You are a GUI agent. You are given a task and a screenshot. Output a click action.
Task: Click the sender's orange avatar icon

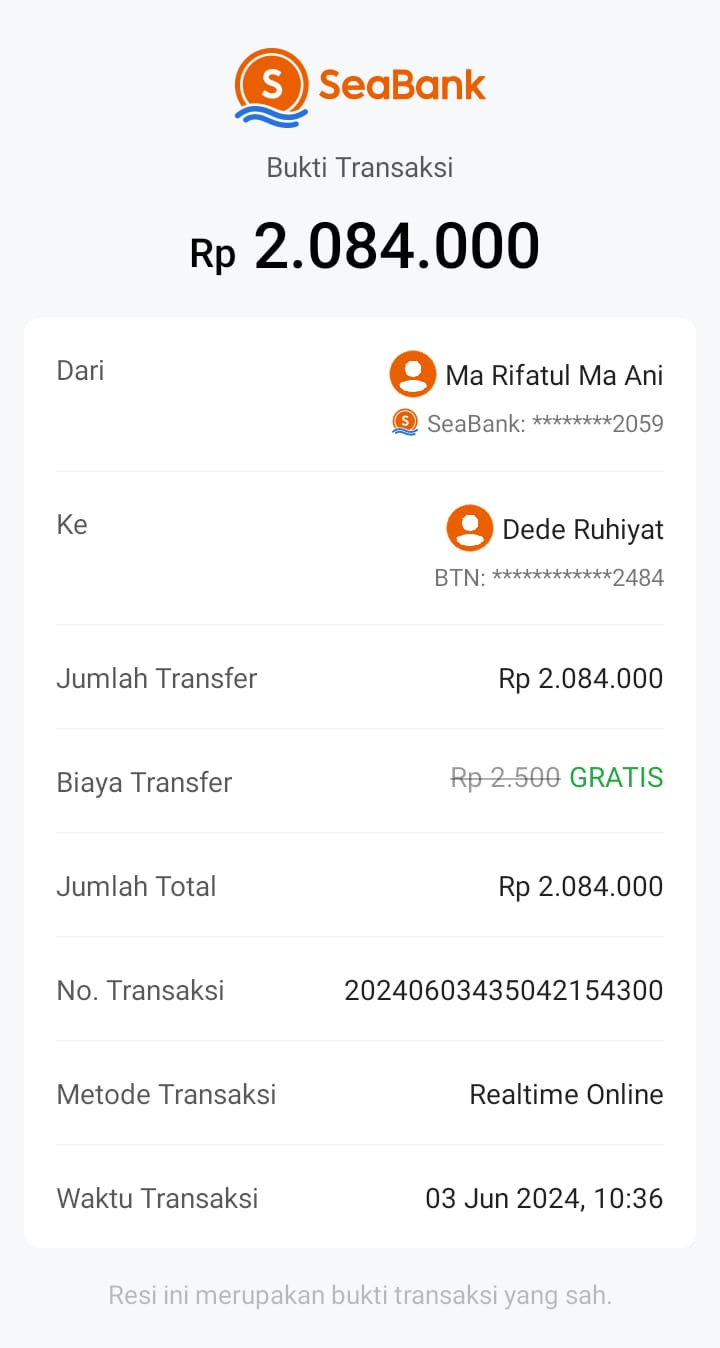point(412,375)
